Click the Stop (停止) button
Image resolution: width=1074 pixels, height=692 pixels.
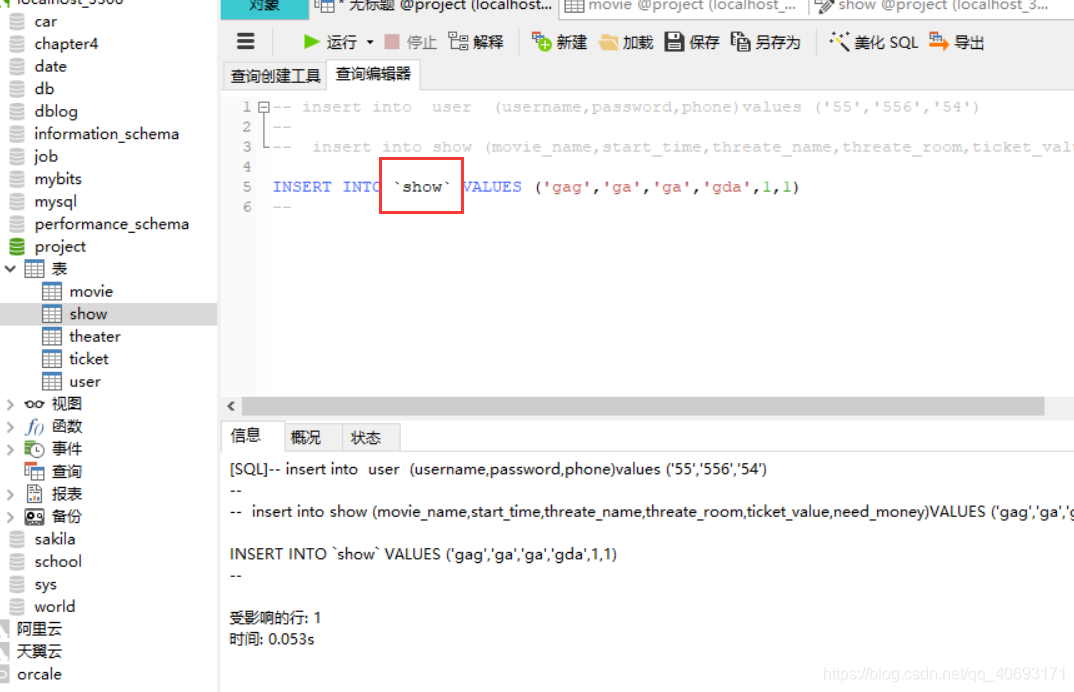[x=410, y=42]
